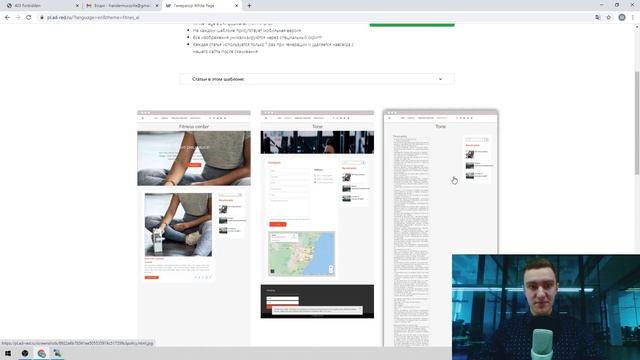This screenshot has height=360, width=640.
Task: Reload the current page
Action: (x=29, y=18)
